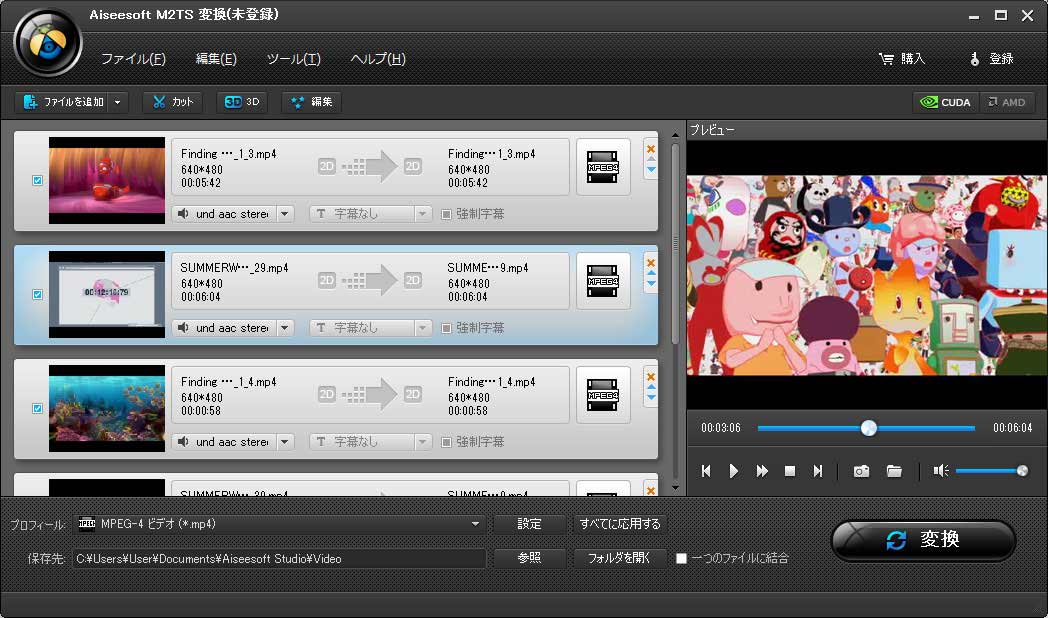The height and width of the screenshot is (618, 1048).
Task: Stop the preview playback
Action: click(790, 471)
